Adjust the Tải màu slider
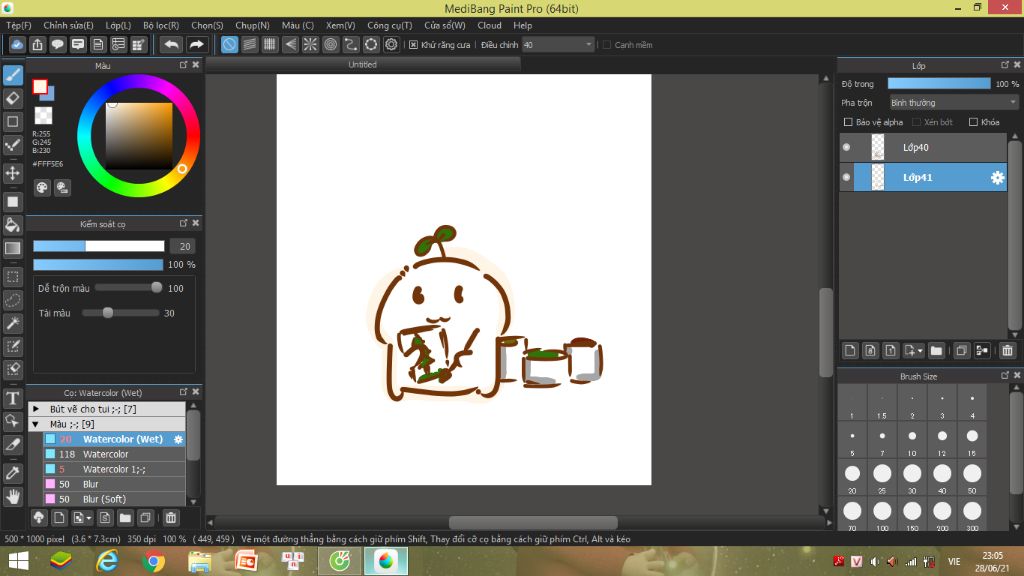Image resolution: width=1024 pixels, height=576 pixels. (x=120, y=313)
